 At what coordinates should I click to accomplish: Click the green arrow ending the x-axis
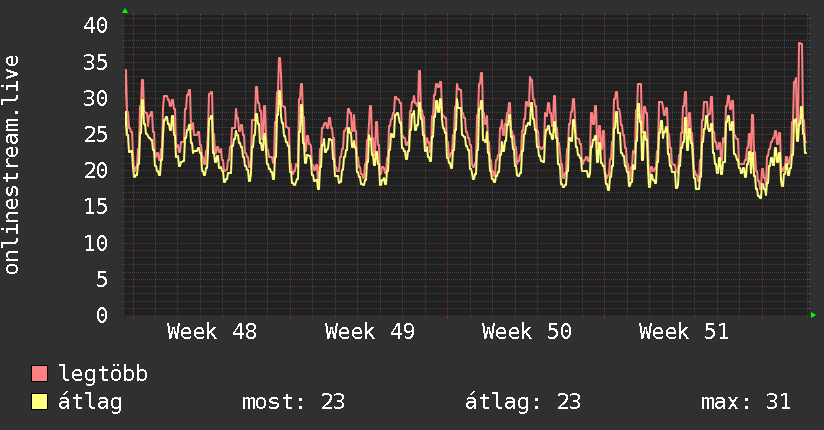(814, 315)
